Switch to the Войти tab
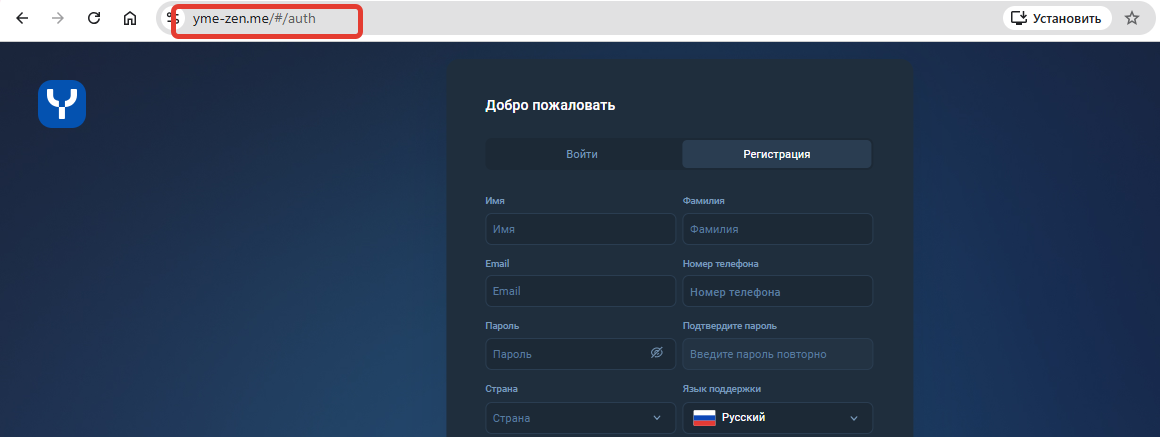The image size is (1160, 437). (582, 155)
